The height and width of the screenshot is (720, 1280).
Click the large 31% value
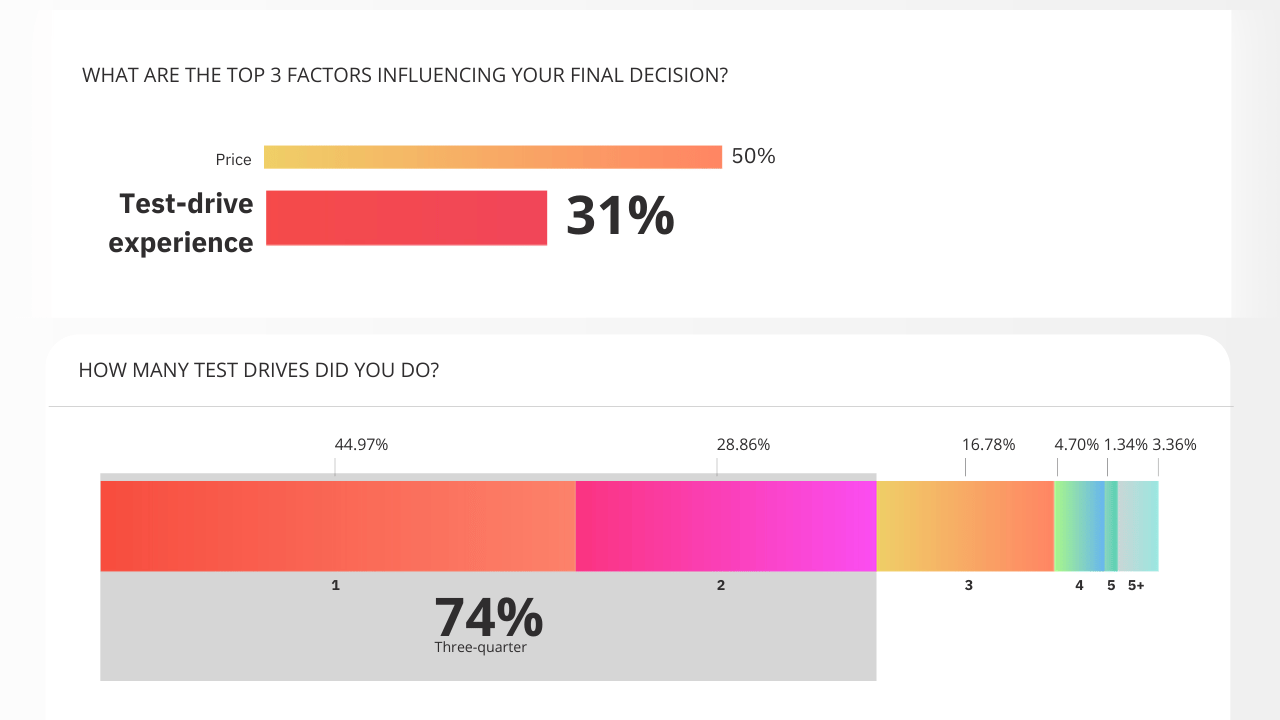[620, 216]
